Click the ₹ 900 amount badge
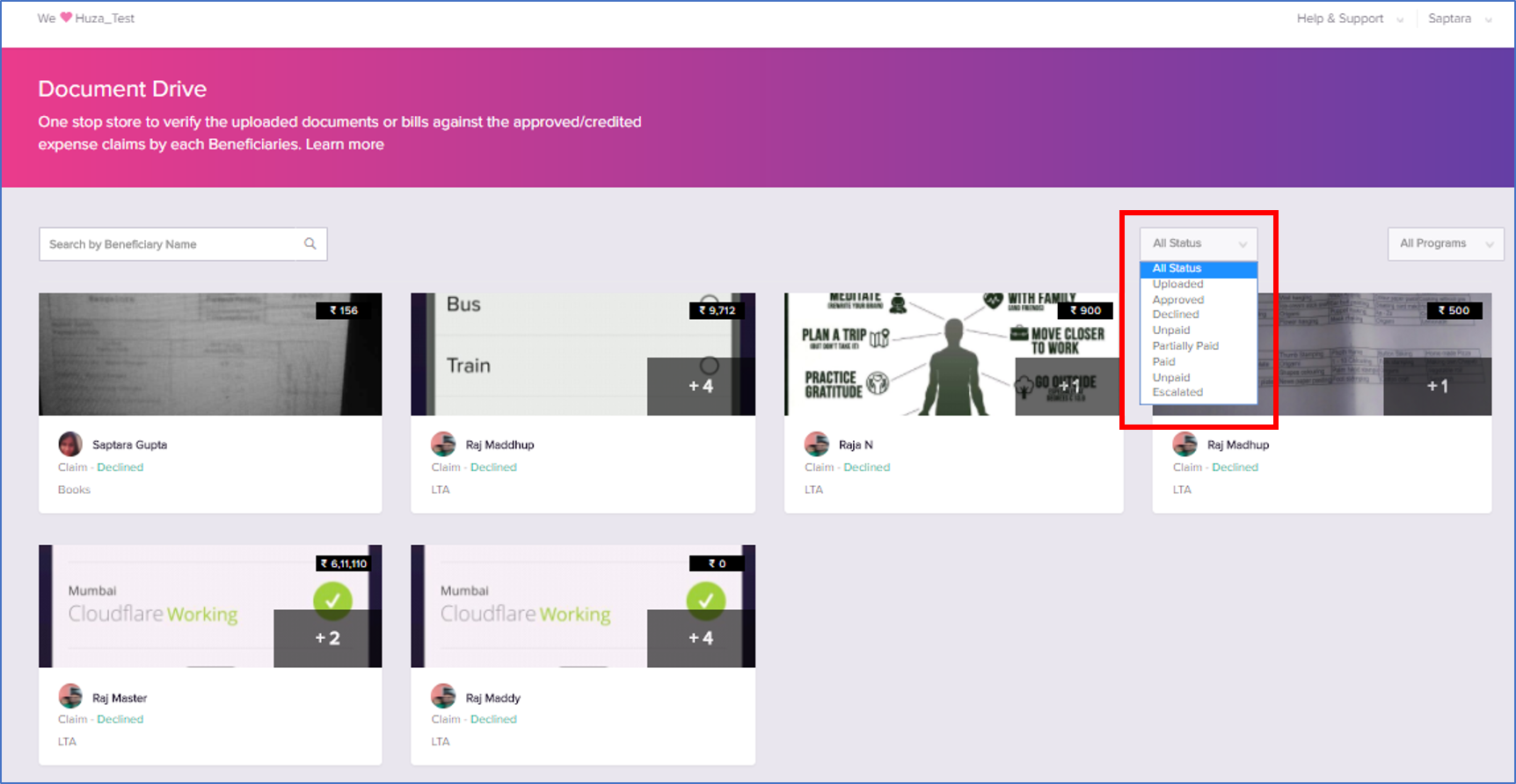This screenshot has width=1516, height=784. click(x=1086, y=310)
